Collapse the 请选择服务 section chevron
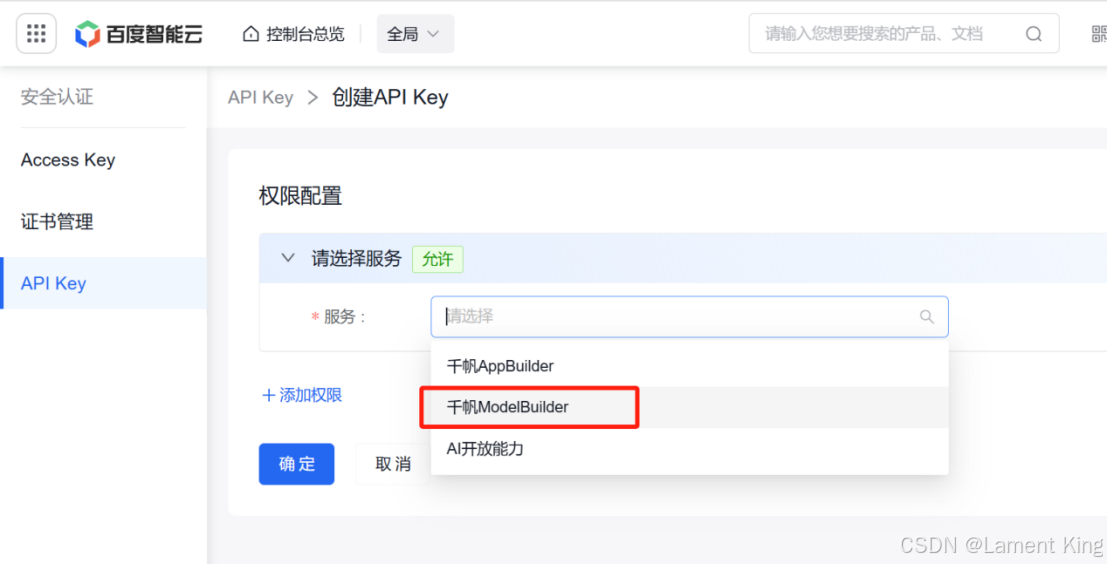The height and width of the screenshot is (565, 1107). (288, 258)
